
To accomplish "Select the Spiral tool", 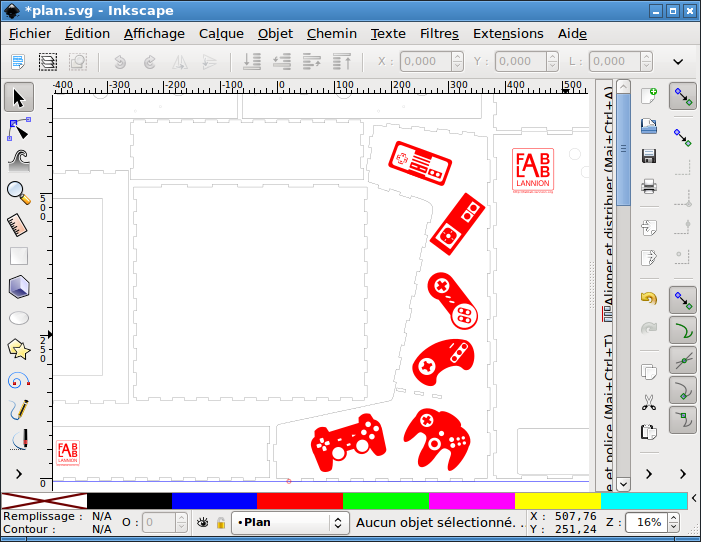I will 19,381.
